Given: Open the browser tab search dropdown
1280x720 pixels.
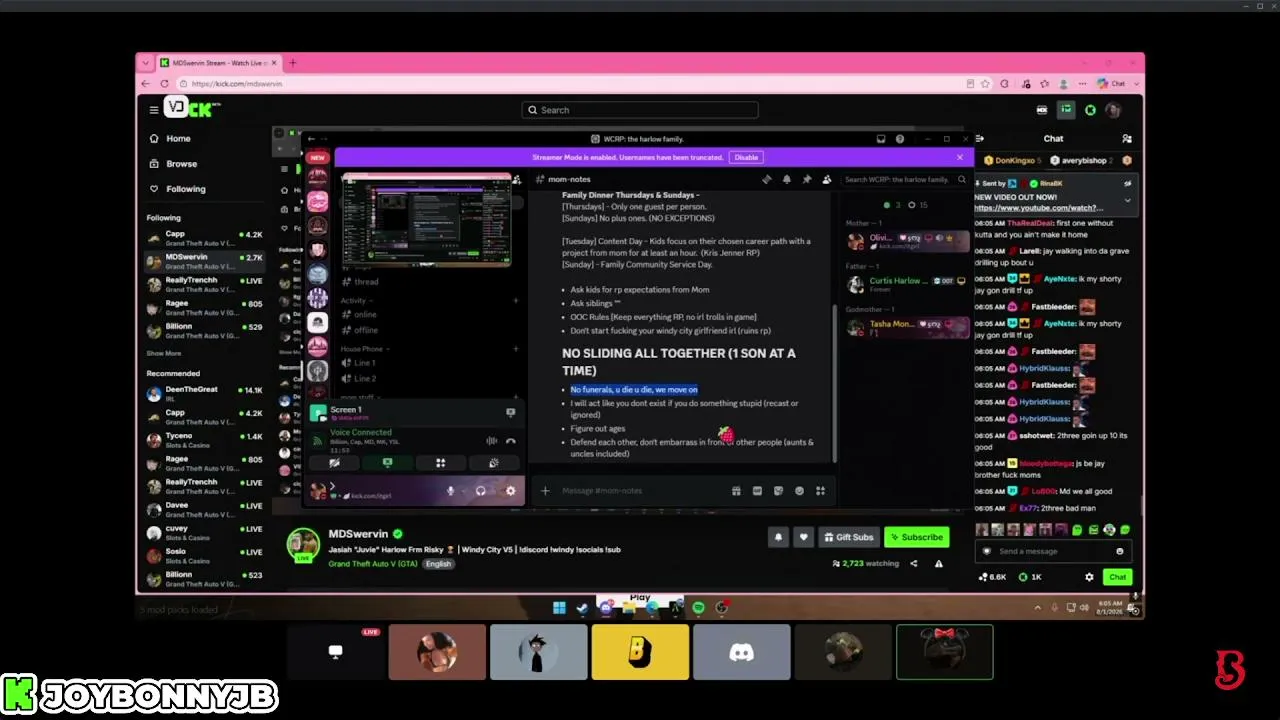Looking at the screenshot, I should [146, 63].
